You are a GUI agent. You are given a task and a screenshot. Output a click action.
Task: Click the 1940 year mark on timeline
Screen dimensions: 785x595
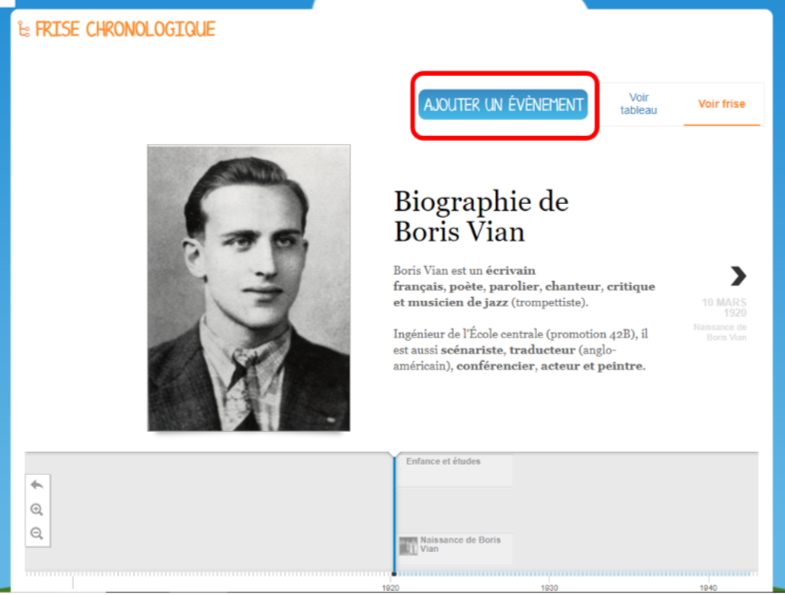click(x=708, y=588)
